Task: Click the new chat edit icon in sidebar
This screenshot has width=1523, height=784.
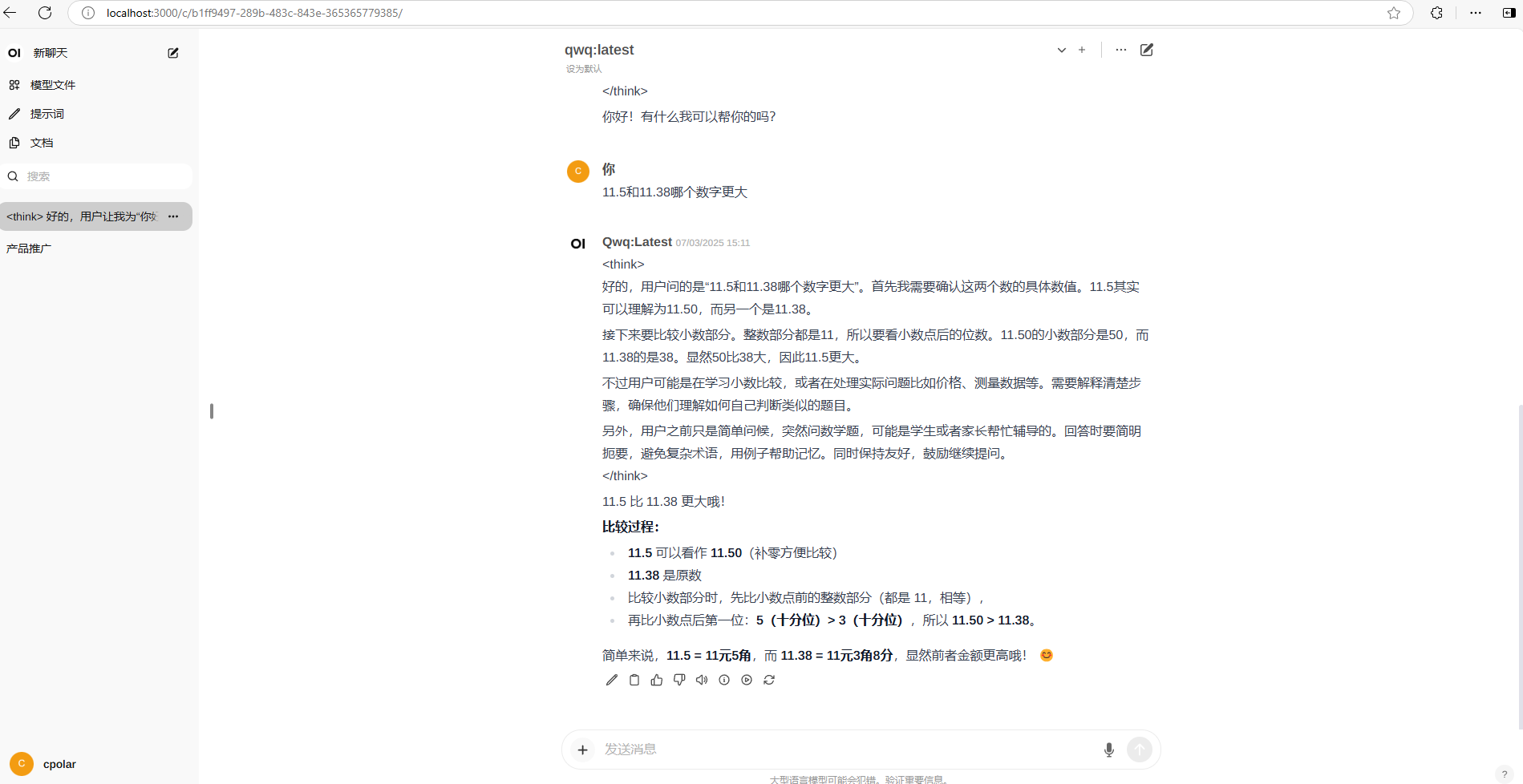Action: click(173, 53)
